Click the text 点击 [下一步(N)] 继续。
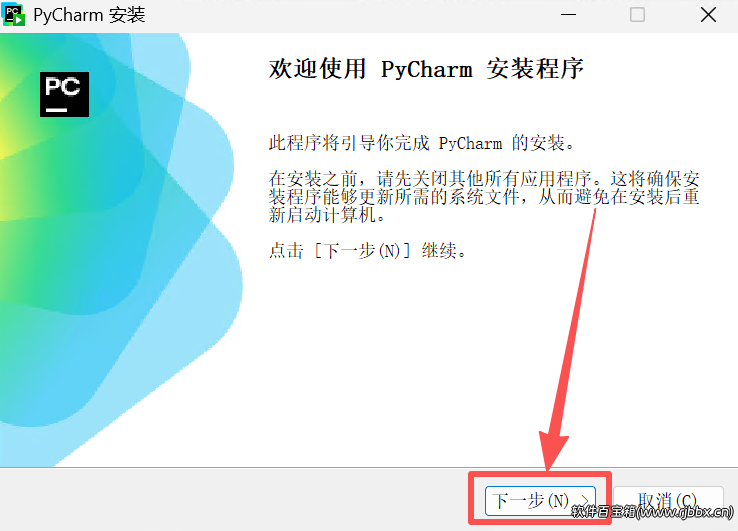738x531 pixels. pyautogui.click(x=368, y=250)
